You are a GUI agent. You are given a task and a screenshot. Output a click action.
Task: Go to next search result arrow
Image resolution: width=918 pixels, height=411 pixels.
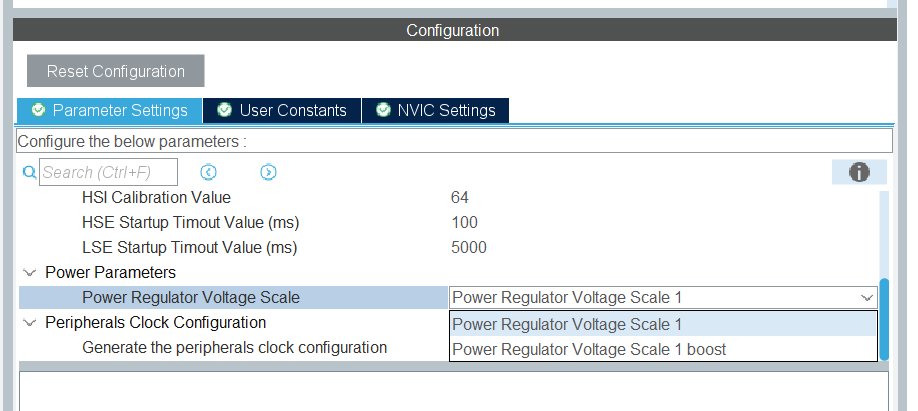(268, 172)
